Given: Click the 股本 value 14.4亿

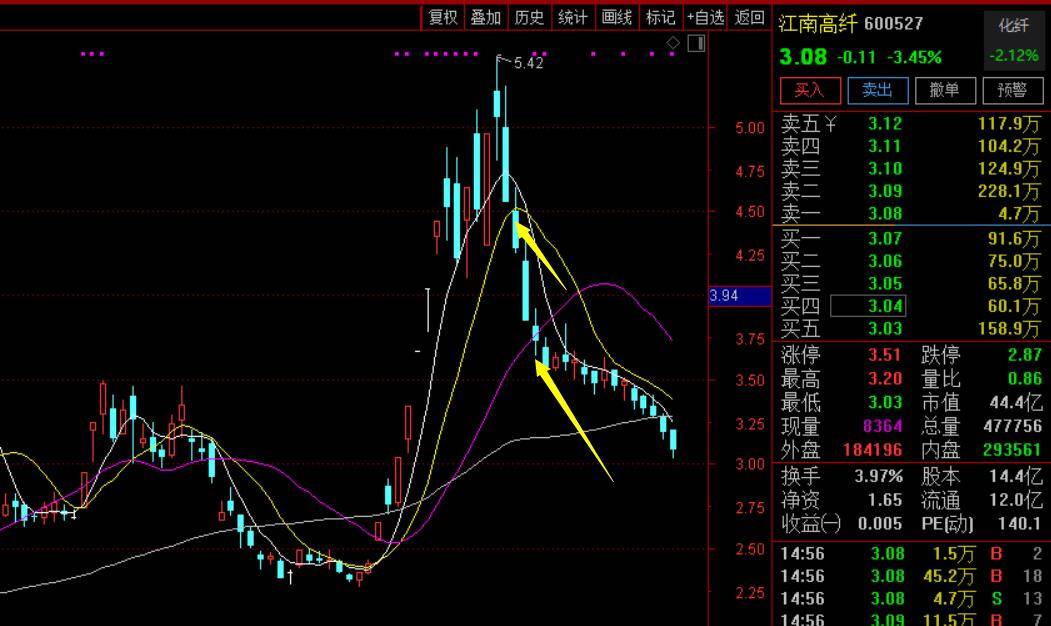Looking at the screenshot, I should point(1015,477).
